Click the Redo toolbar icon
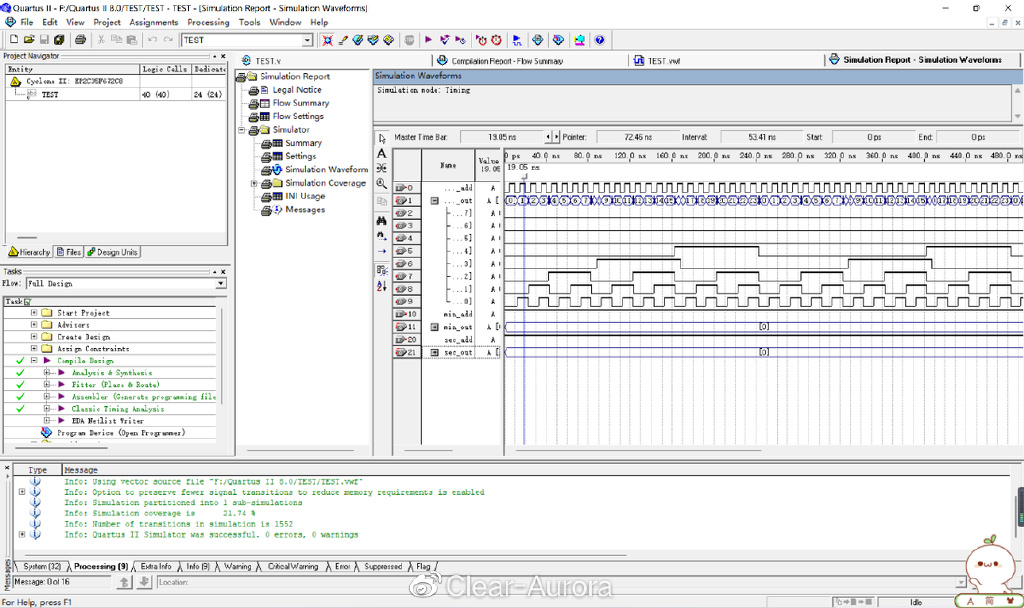Screen dimensions: 1024x608 click(168, 40)
